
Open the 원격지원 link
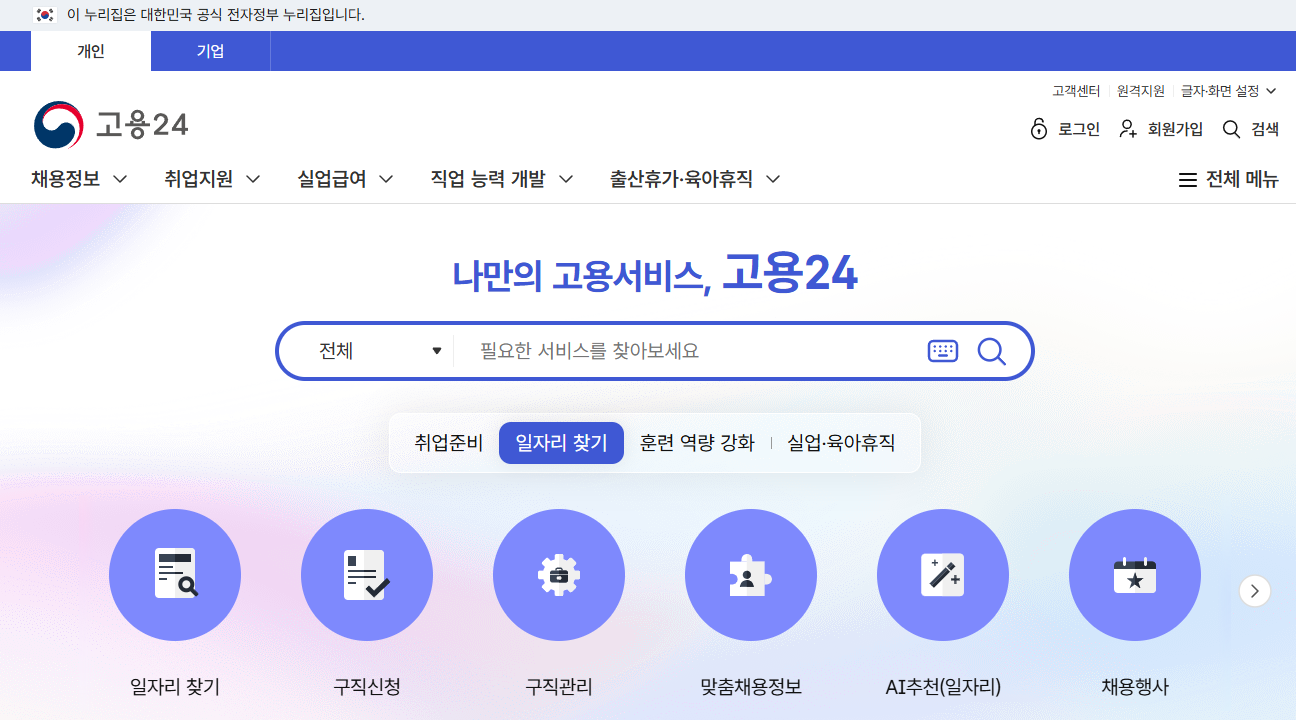click(x=1141, y=91)
